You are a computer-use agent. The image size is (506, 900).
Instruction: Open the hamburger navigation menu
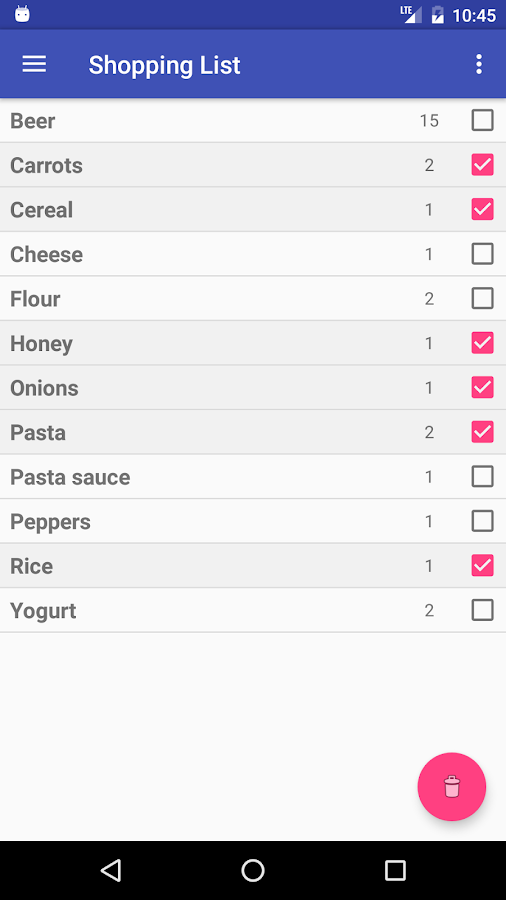(x=34, y=64)
